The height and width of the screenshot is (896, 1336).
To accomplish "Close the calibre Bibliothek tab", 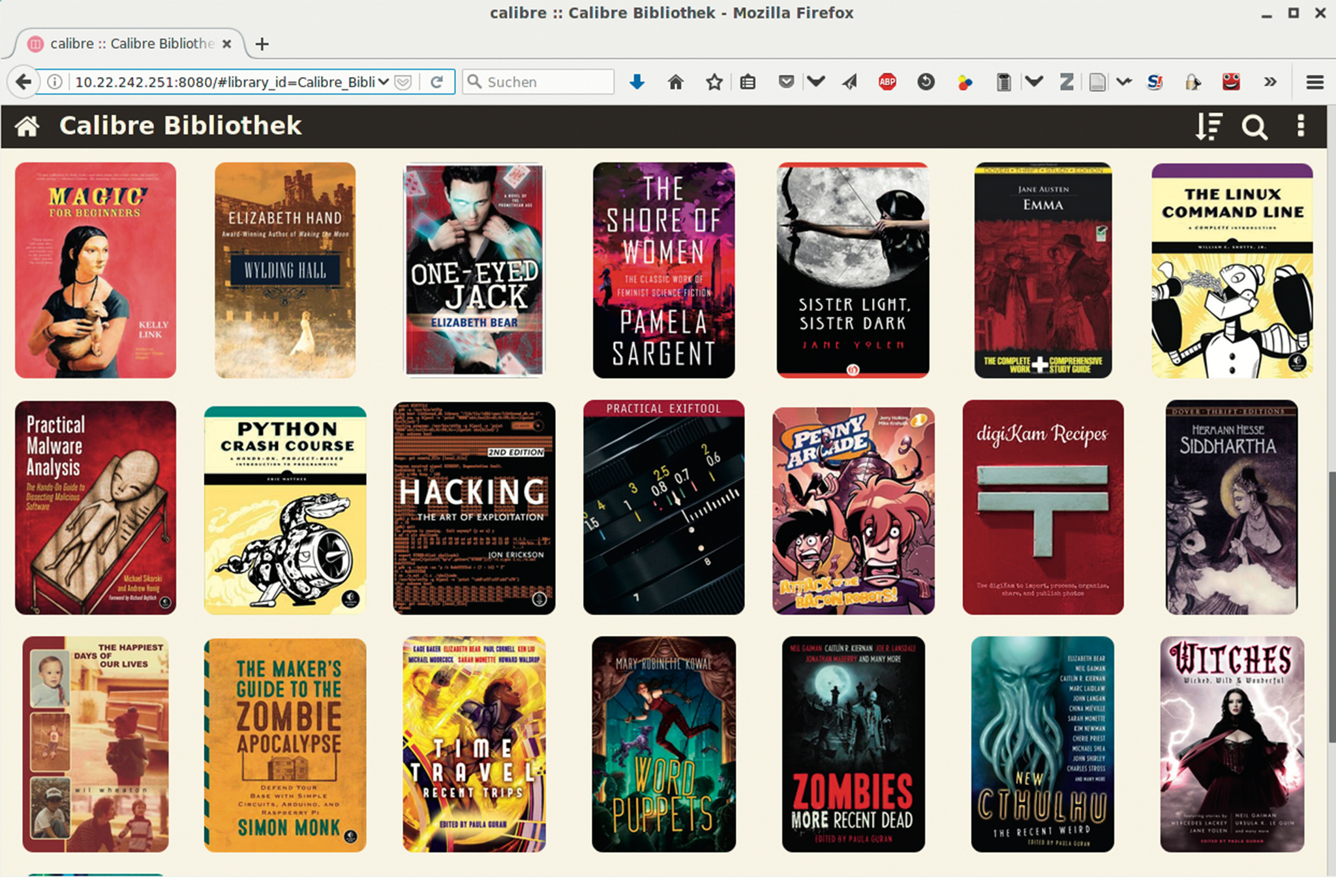I will (226, 44).
